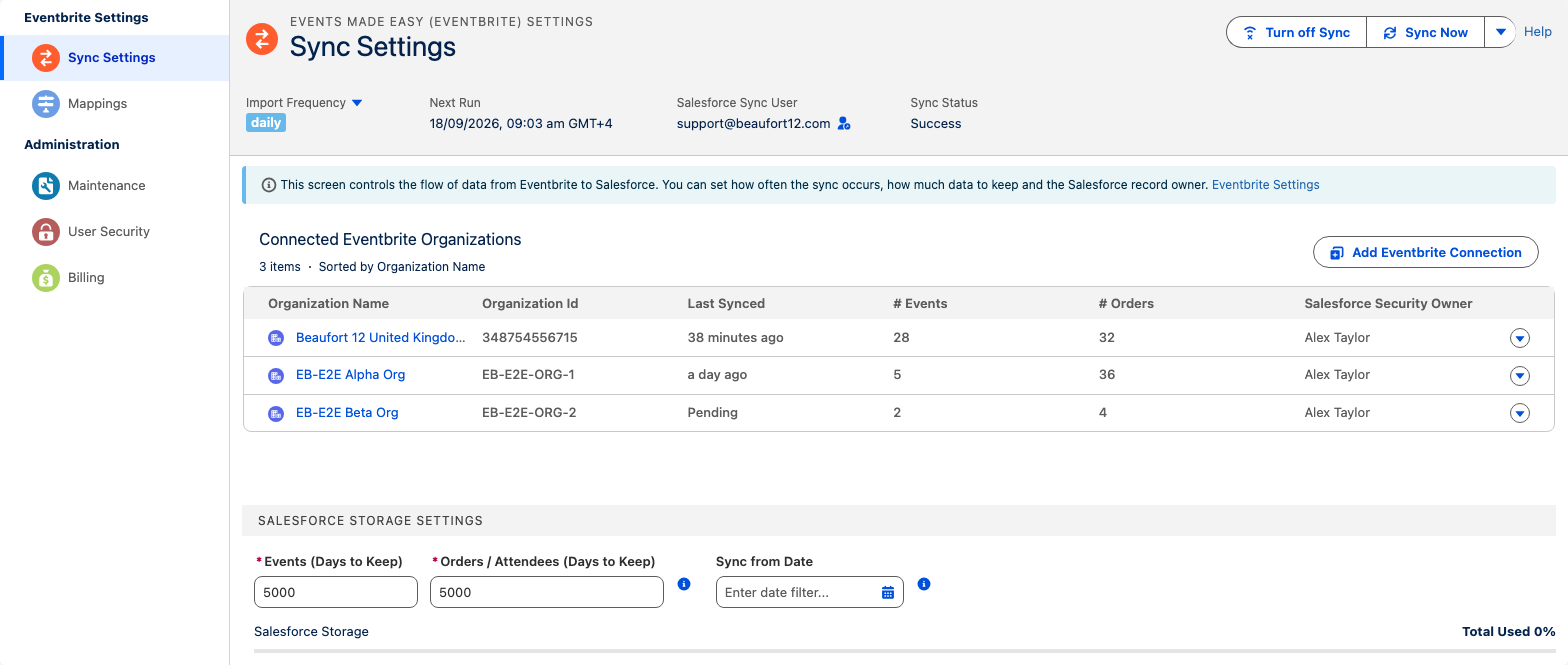The width and height of the screenshot is (1568, 665).
Task: Click the organization icon for EB-E2E Beta Org
Action: [276, 413]
